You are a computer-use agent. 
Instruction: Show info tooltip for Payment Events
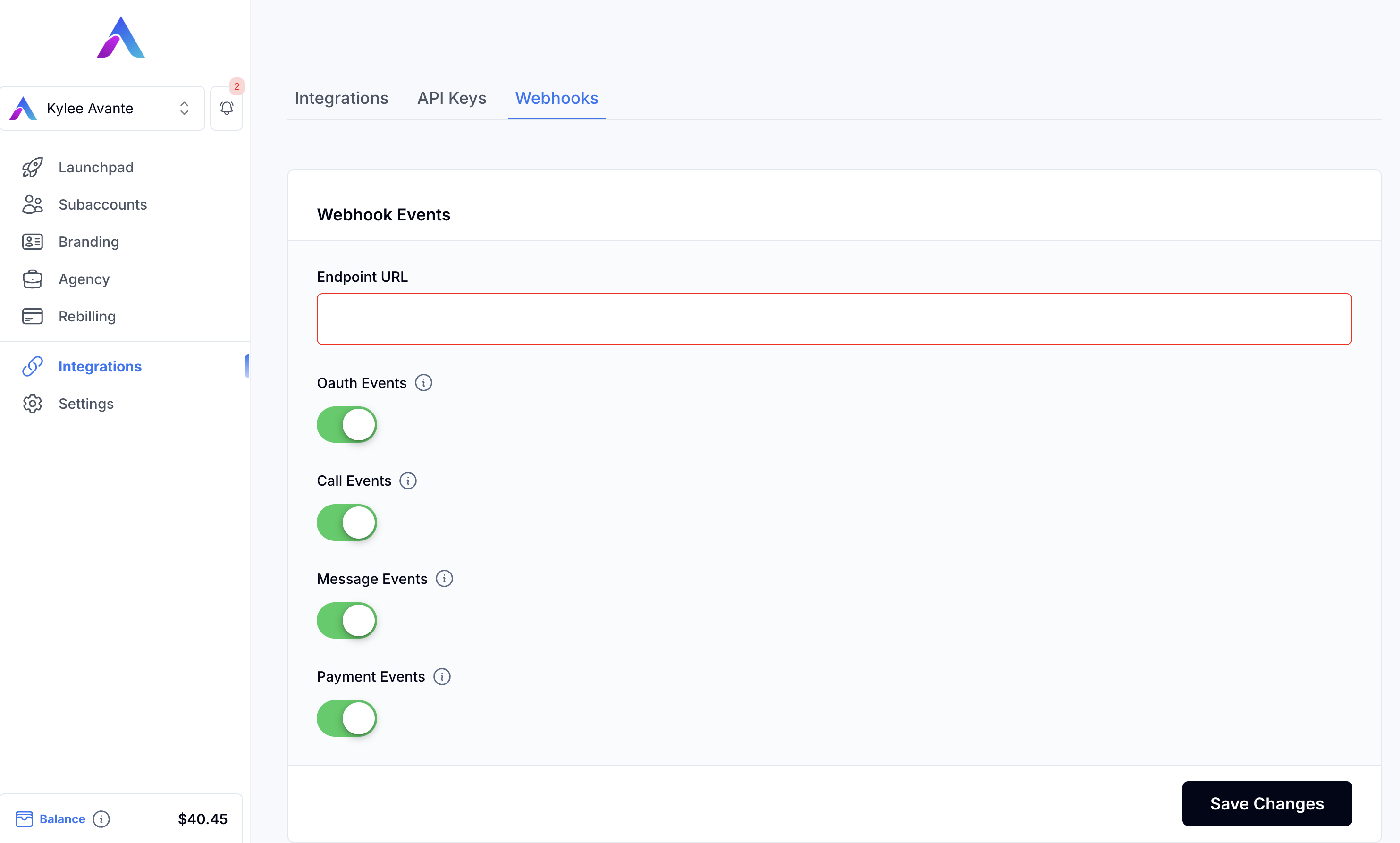[441, 676]
